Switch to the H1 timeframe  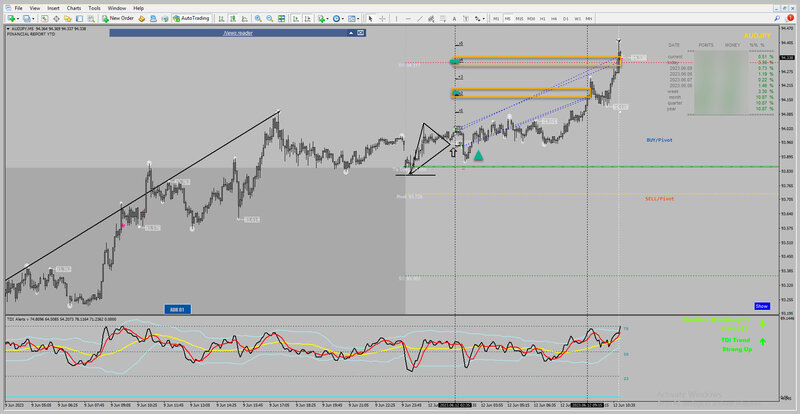click(543, 18)
